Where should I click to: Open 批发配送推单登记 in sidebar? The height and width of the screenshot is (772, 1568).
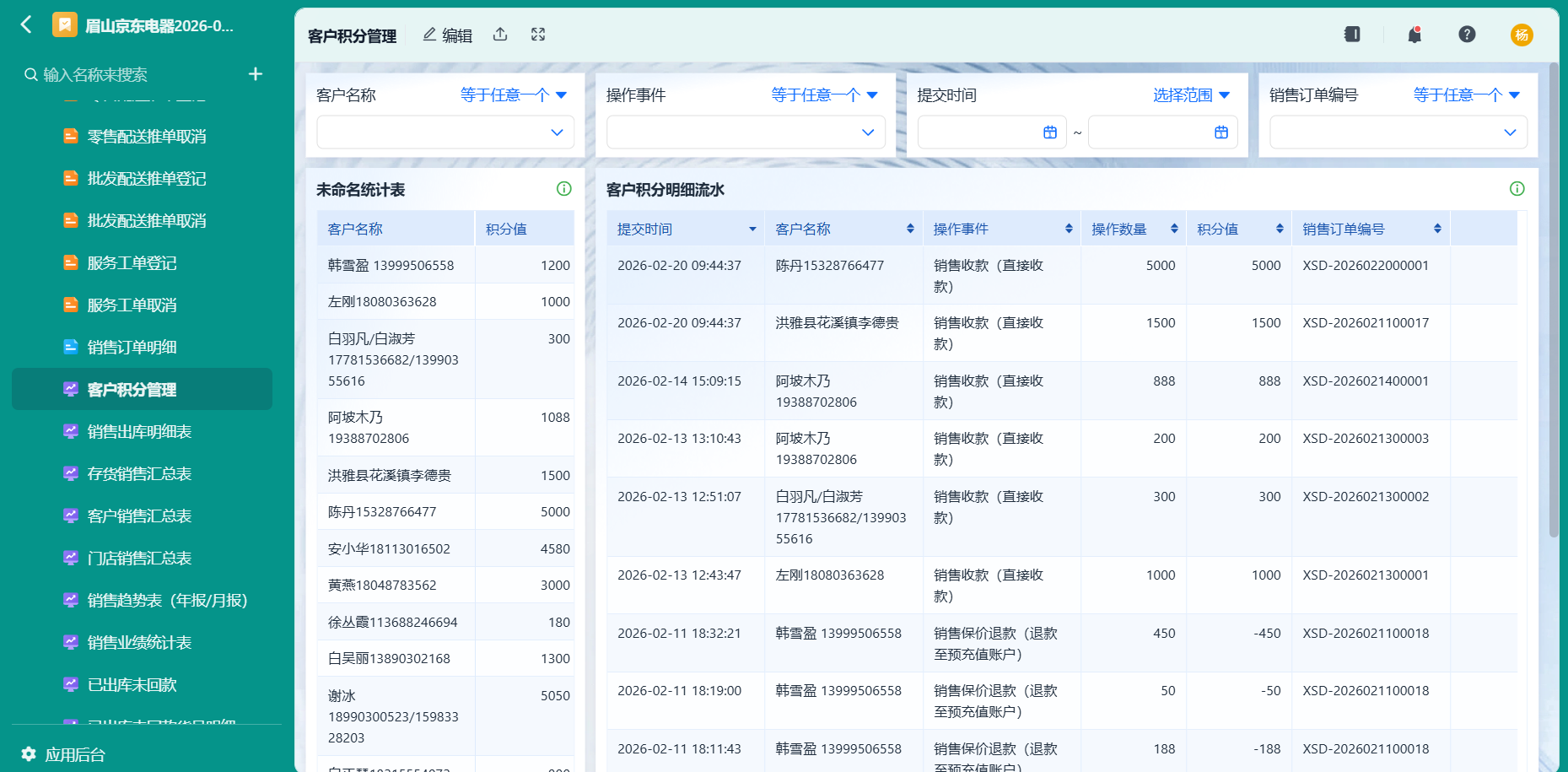(142, 178)
